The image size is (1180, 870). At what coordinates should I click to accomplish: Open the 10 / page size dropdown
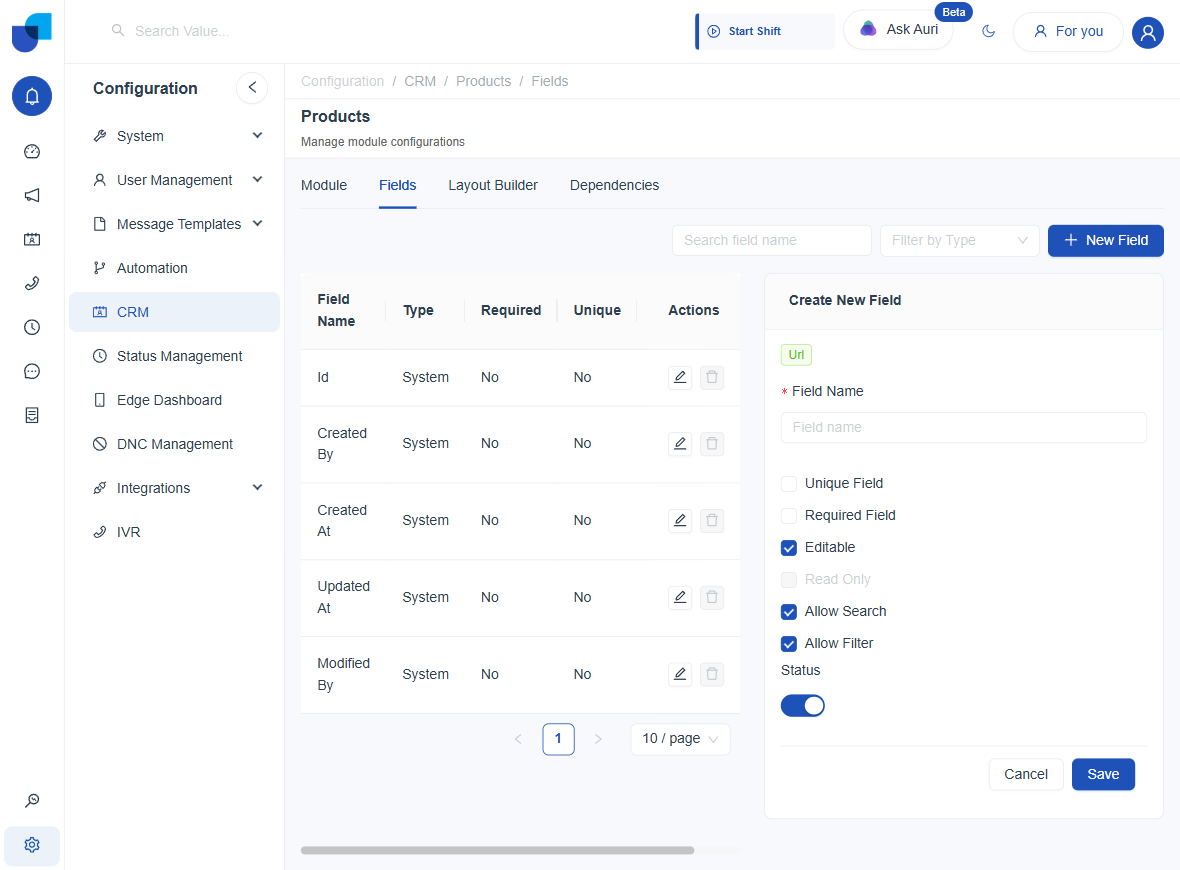coord(680,739)
